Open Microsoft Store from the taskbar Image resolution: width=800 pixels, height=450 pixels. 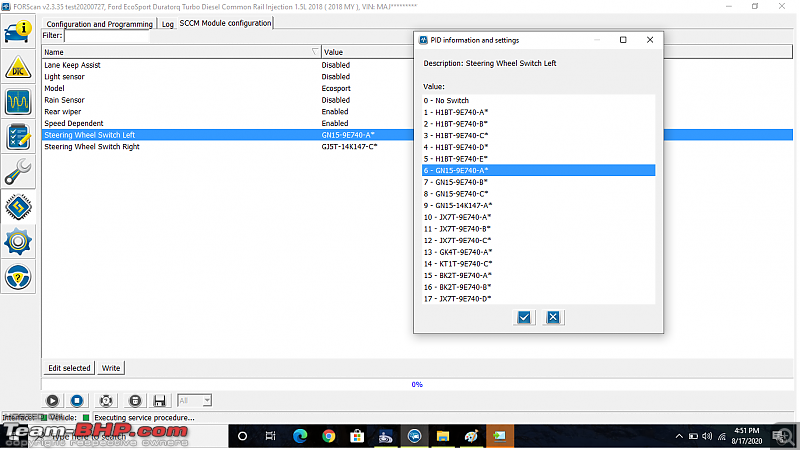coord(357,436)
